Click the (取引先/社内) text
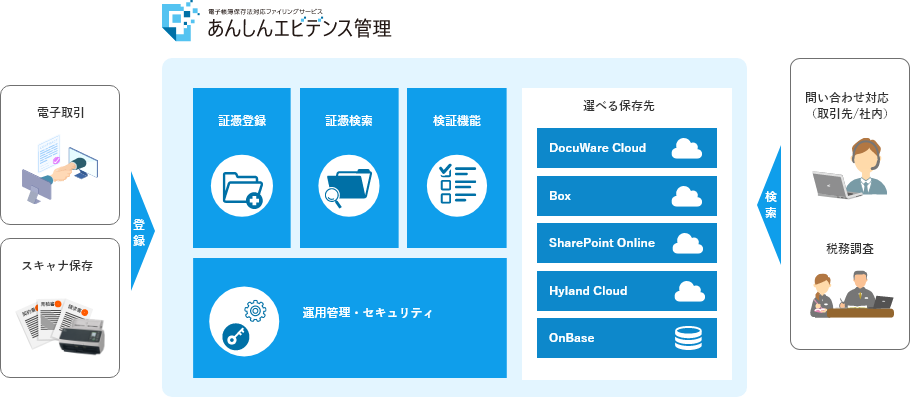The image size is (910, 397). [850, 114]
